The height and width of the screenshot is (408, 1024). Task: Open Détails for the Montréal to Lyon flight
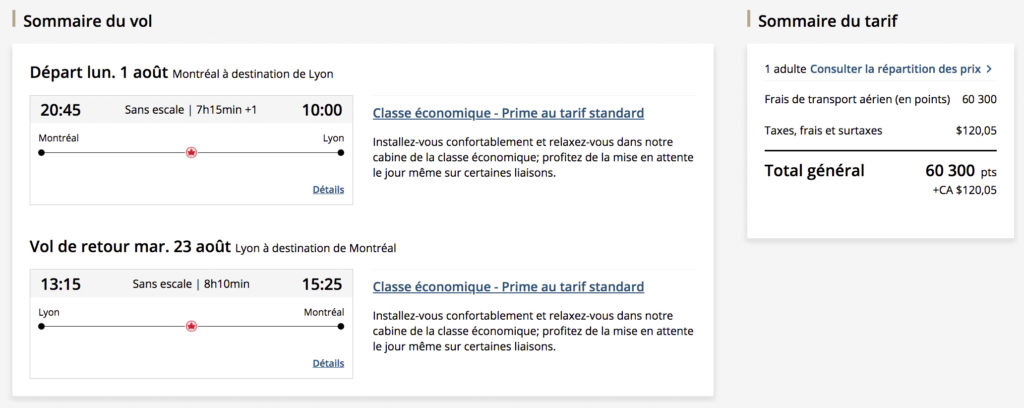point(328,189)
